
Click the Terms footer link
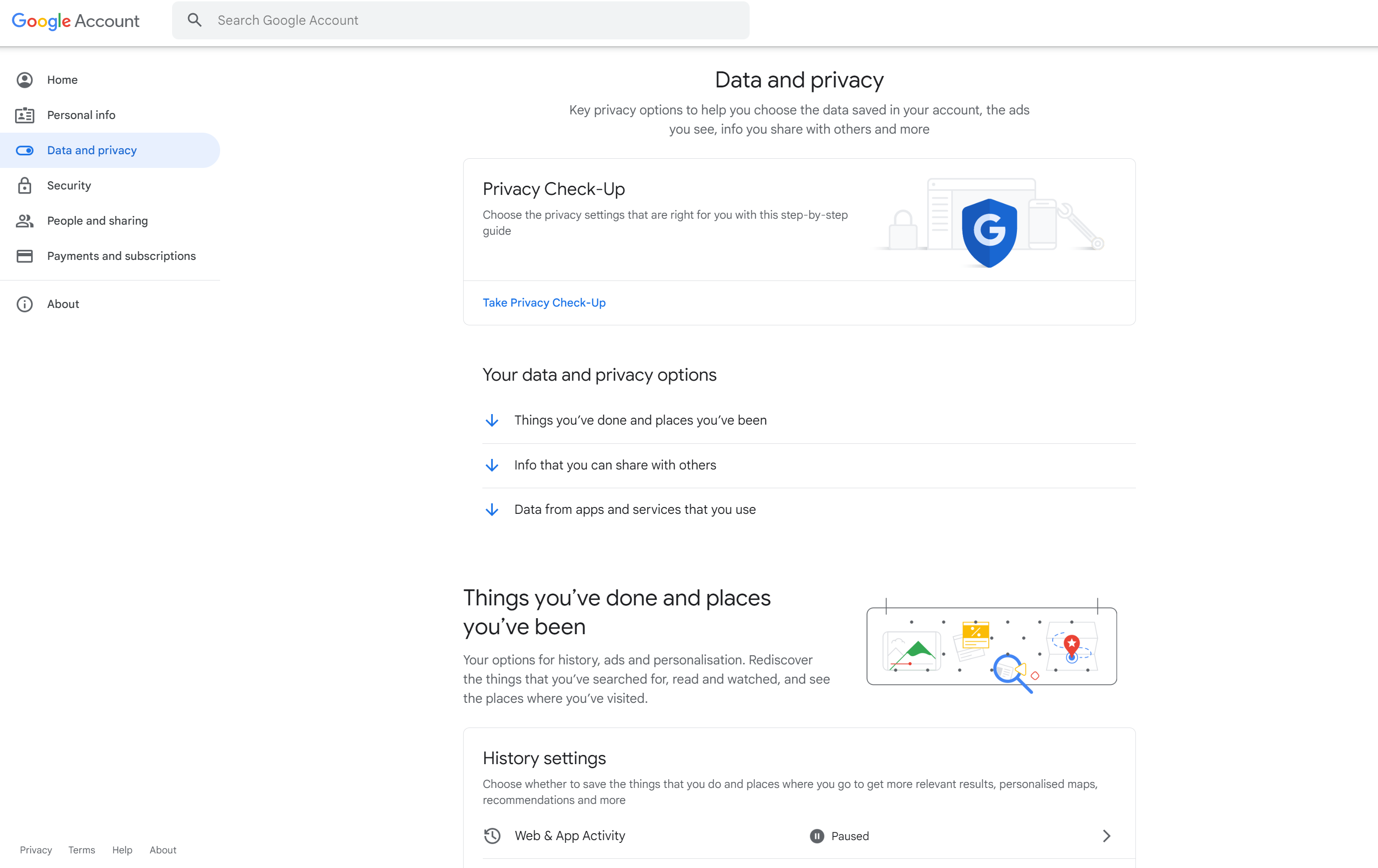[x=82, y=850]
